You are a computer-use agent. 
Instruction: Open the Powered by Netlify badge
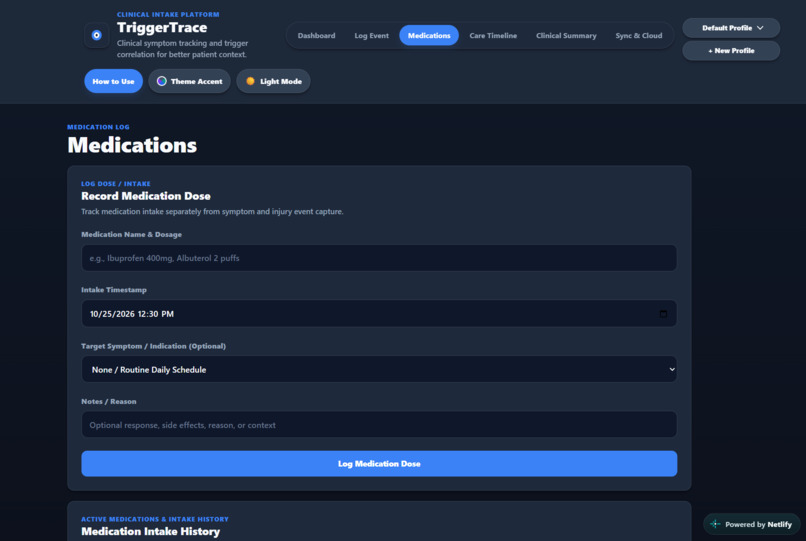(x=751, y=524)
